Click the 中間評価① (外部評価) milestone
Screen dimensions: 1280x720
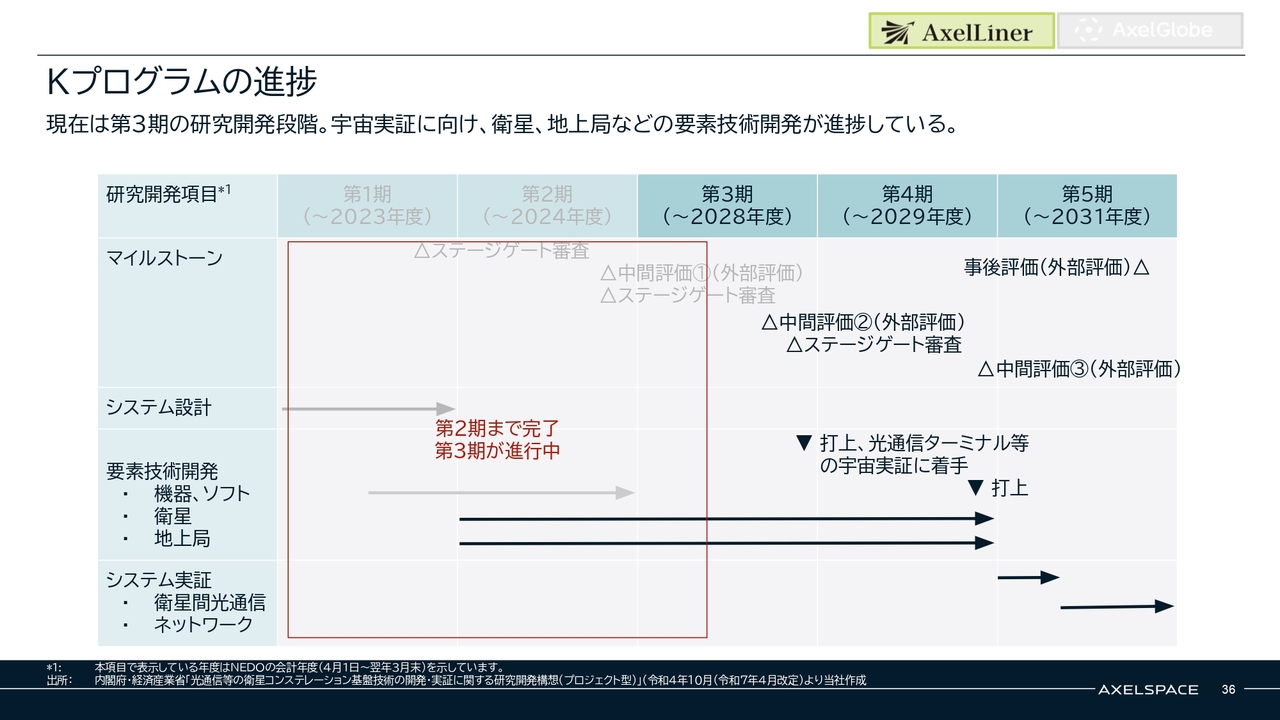pyautogui.click(x=702, y=273)
